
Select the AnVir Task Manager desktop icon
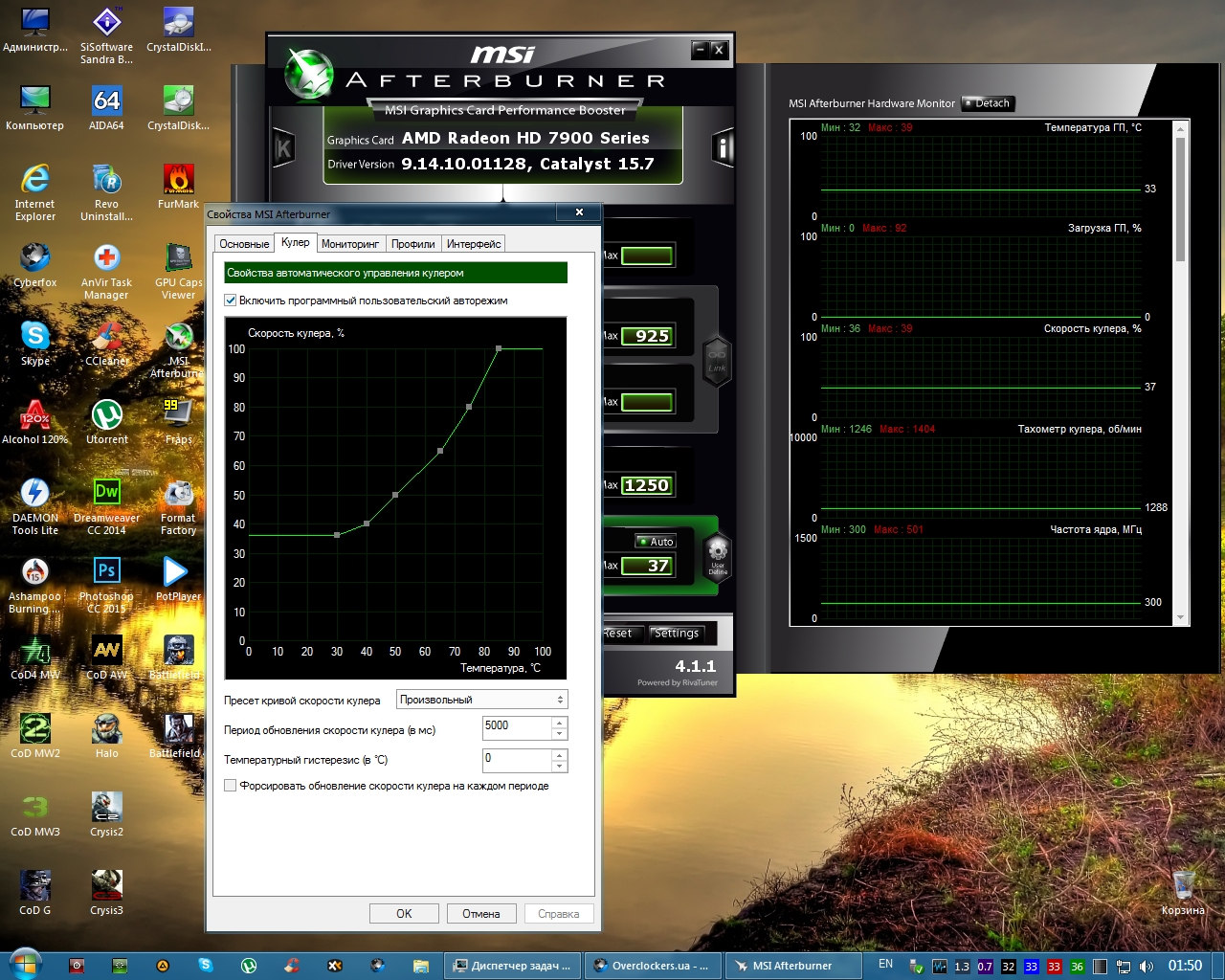click(106, 272)
